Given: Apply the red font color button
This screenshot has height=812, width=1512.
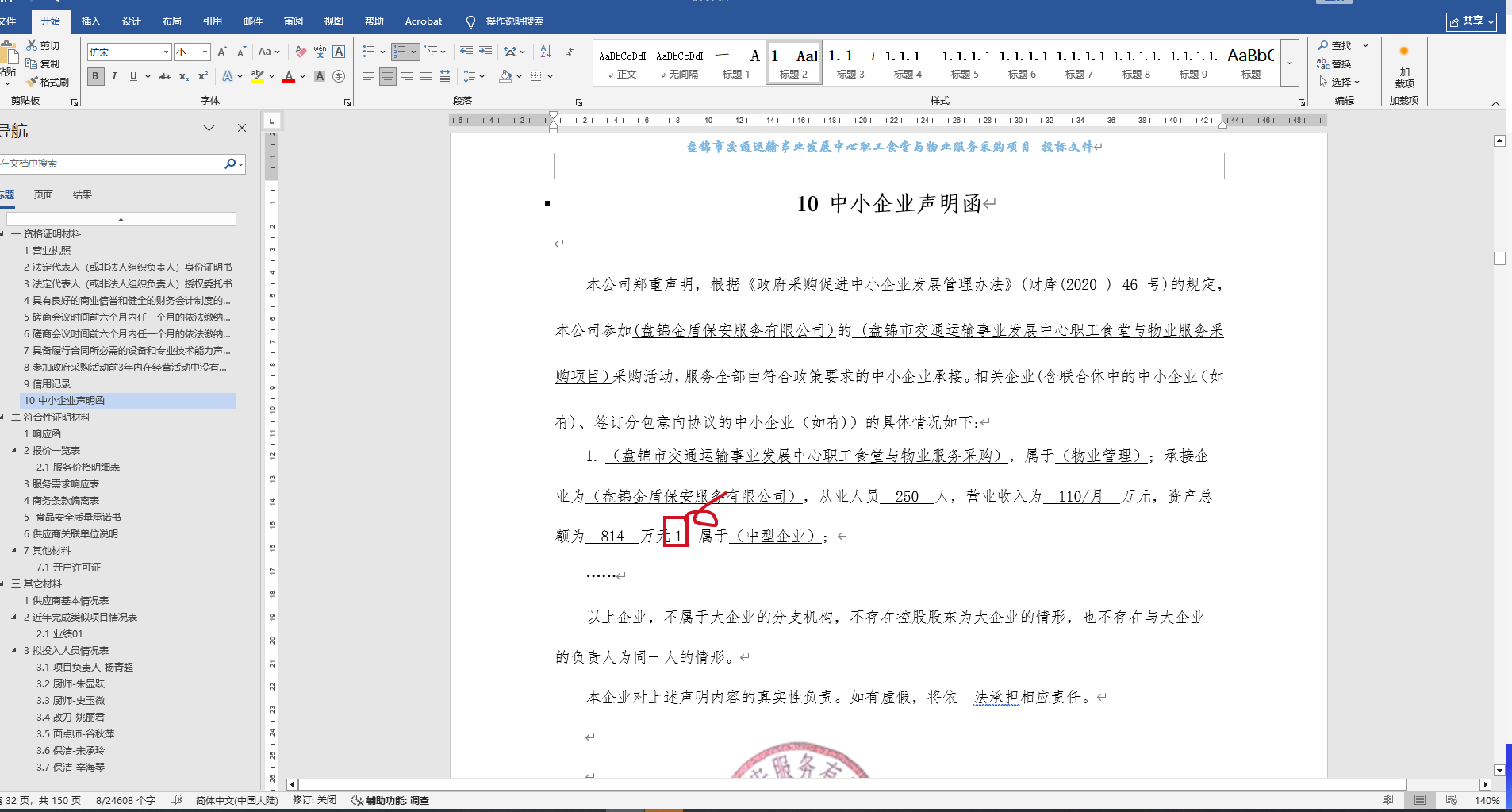Looking at the screenshot, I should coord(289,76).
